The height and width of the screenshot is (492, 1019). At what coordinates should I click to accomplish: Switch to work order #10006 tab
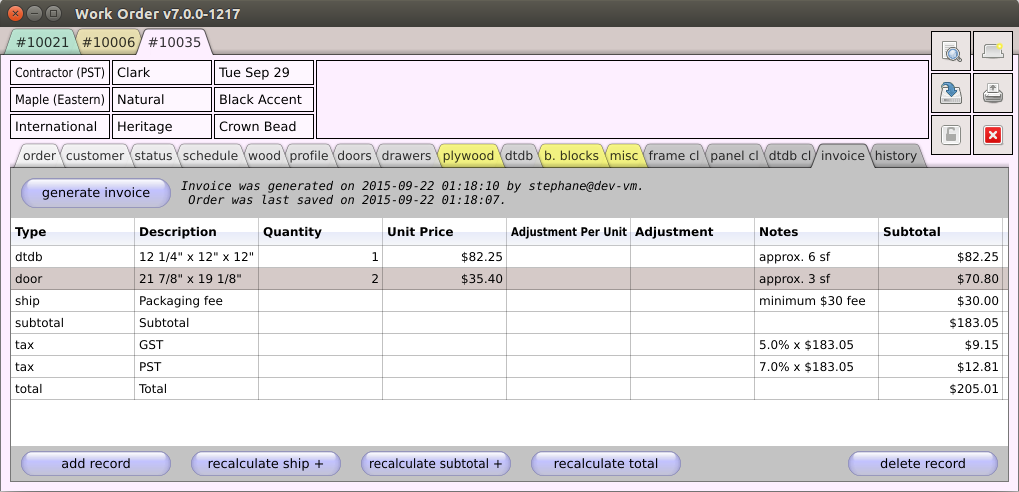107,42
